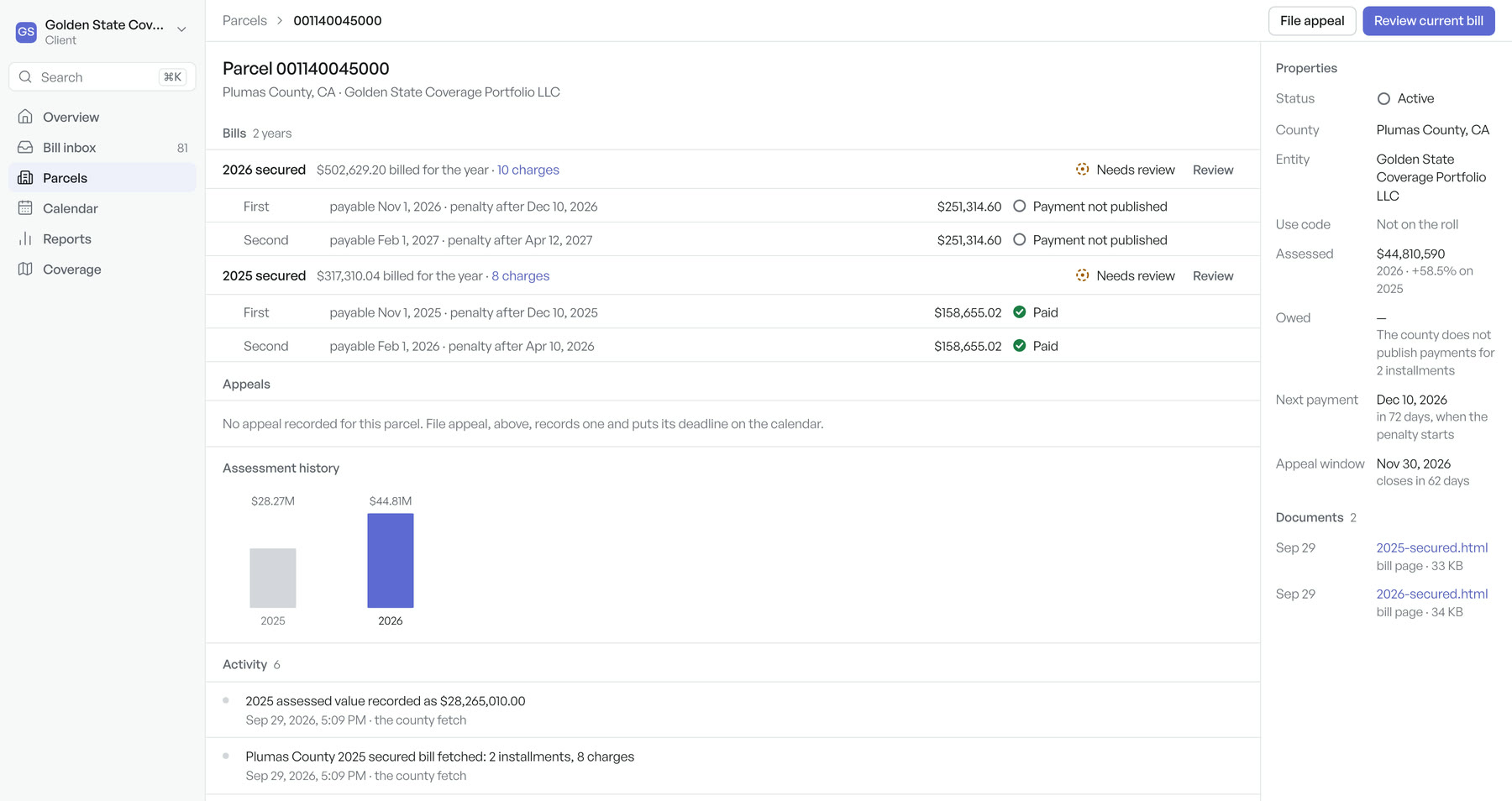
Task: Click the GS client avatar icon
Action: coord(26,32)
